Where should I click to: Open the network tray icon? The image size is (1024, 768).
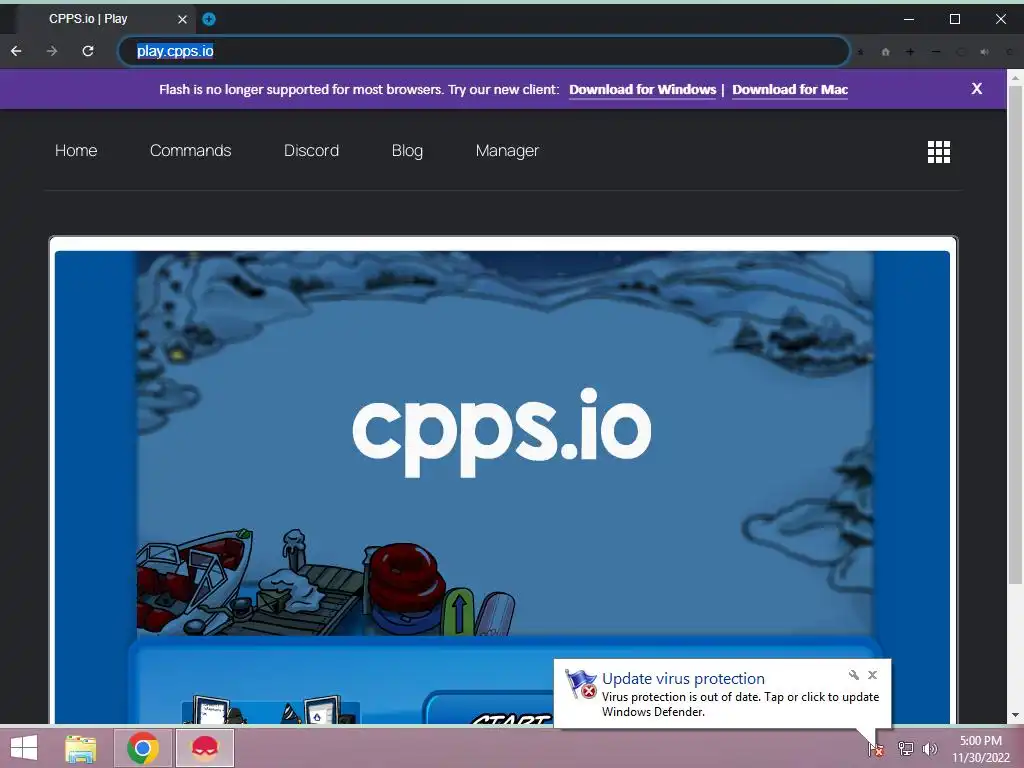[906, 749]
